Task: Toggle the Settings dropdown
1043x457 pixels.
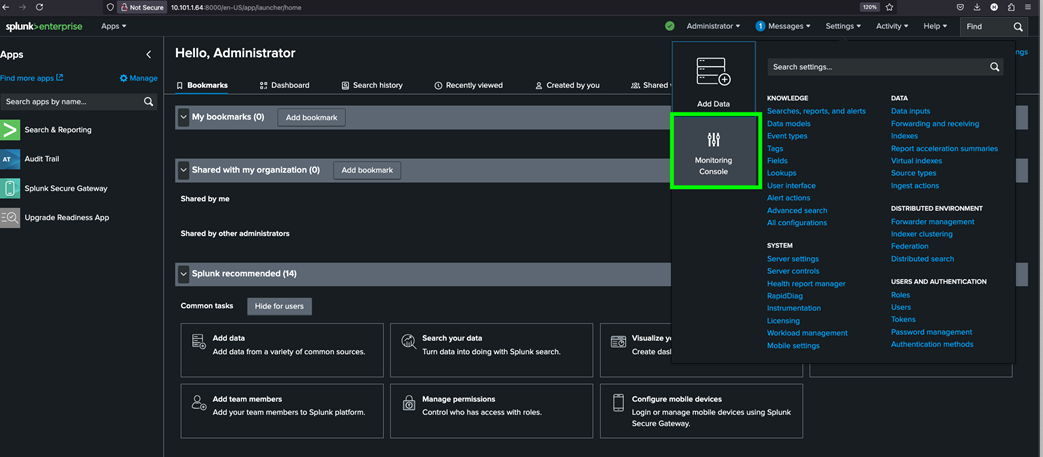Action: click(x=843, y=27)
